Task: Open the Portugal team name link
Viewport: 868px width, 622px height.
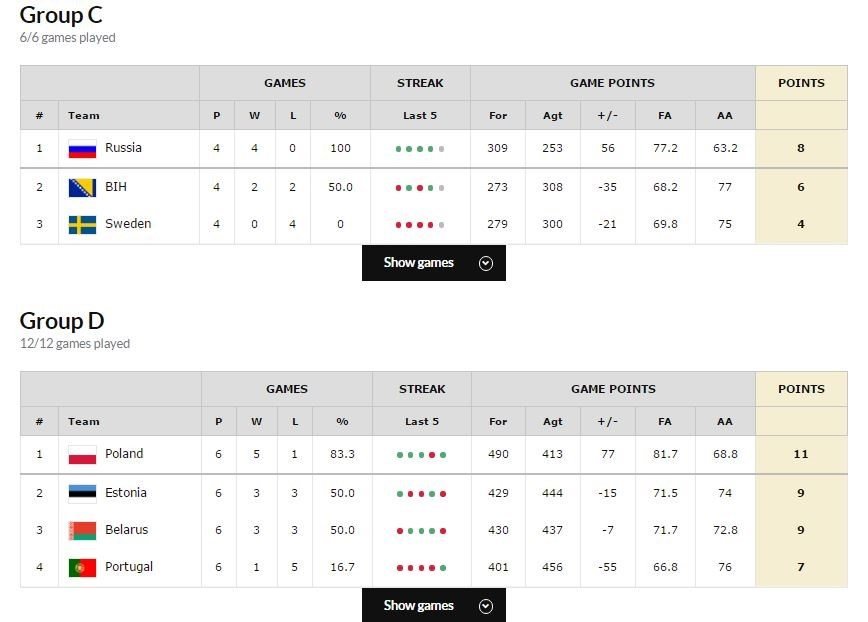Action: [129, 567]
